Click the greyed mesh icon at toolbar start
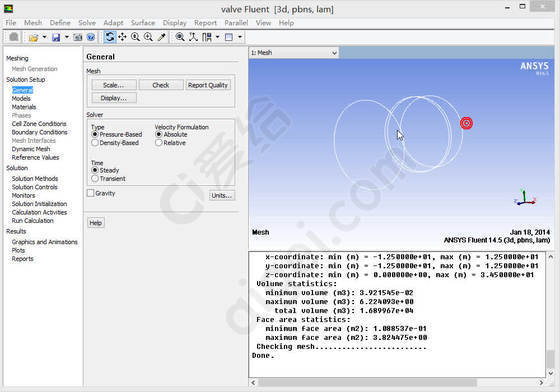The width and height of the screenshot is (560, 392). click(x=14, y=37)
